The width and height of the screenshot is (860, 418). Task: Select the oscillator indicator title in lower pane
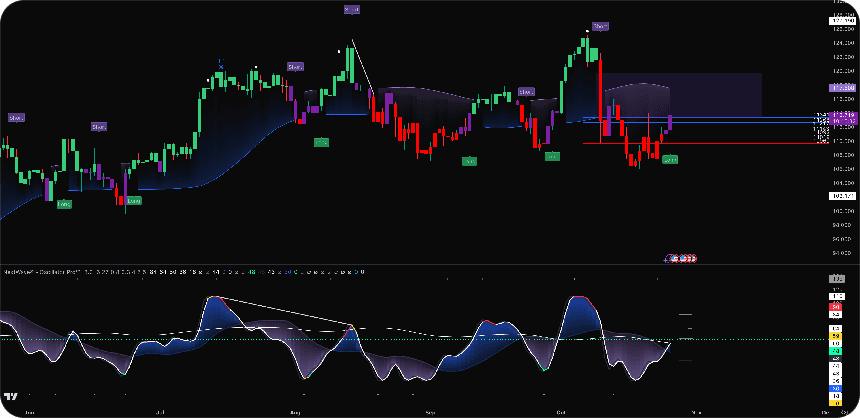coord(41,272)
